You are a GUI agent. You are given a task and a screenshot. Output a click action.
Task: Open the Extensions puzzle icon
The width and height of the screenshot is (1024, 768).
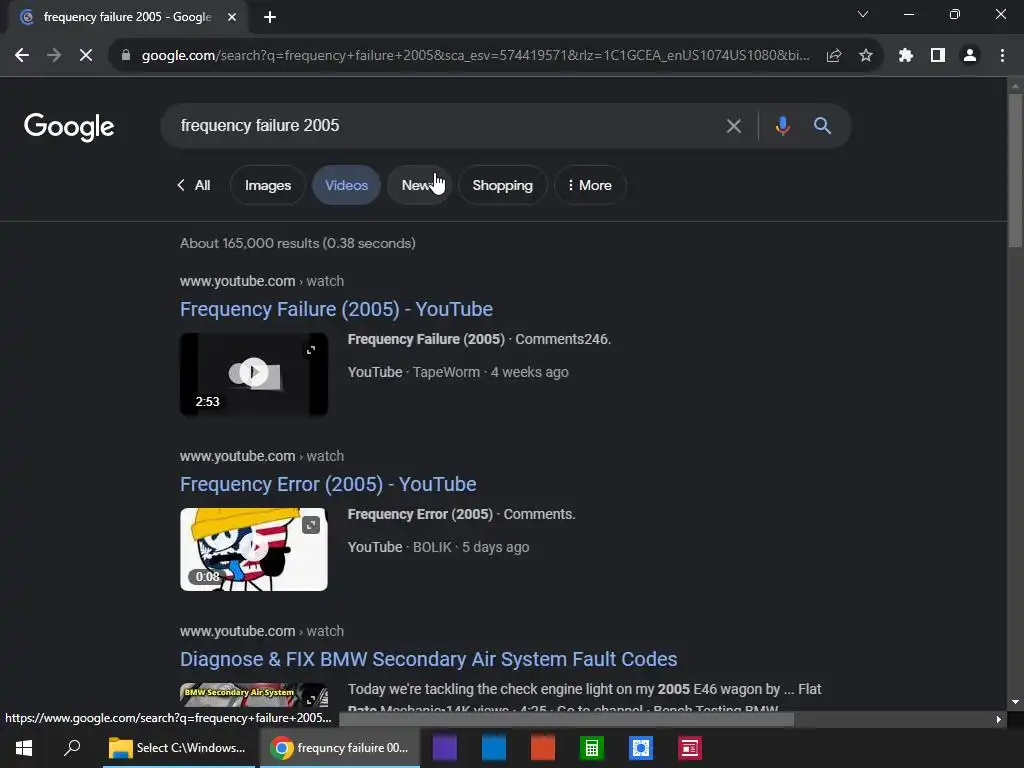[x=906, y=56]
